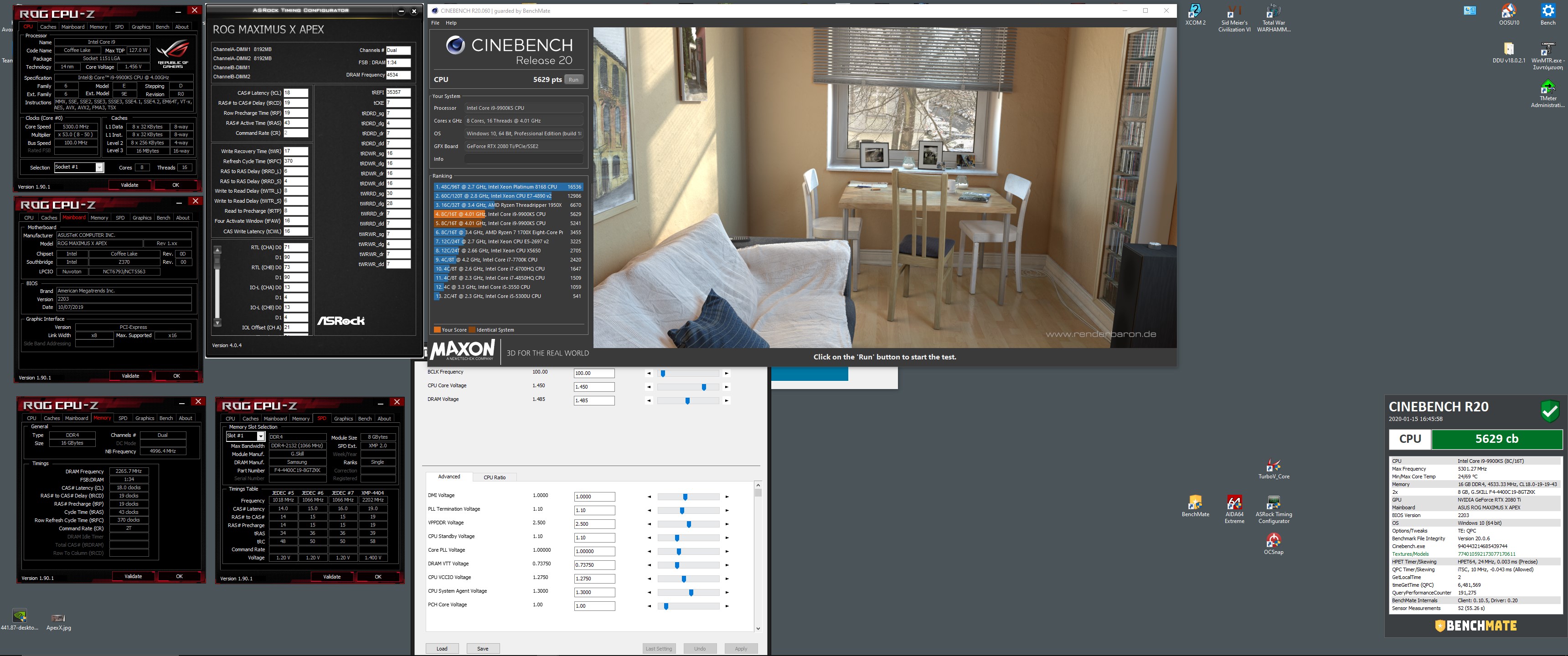Open About tab in the Memory CPU-Z window

185,418
